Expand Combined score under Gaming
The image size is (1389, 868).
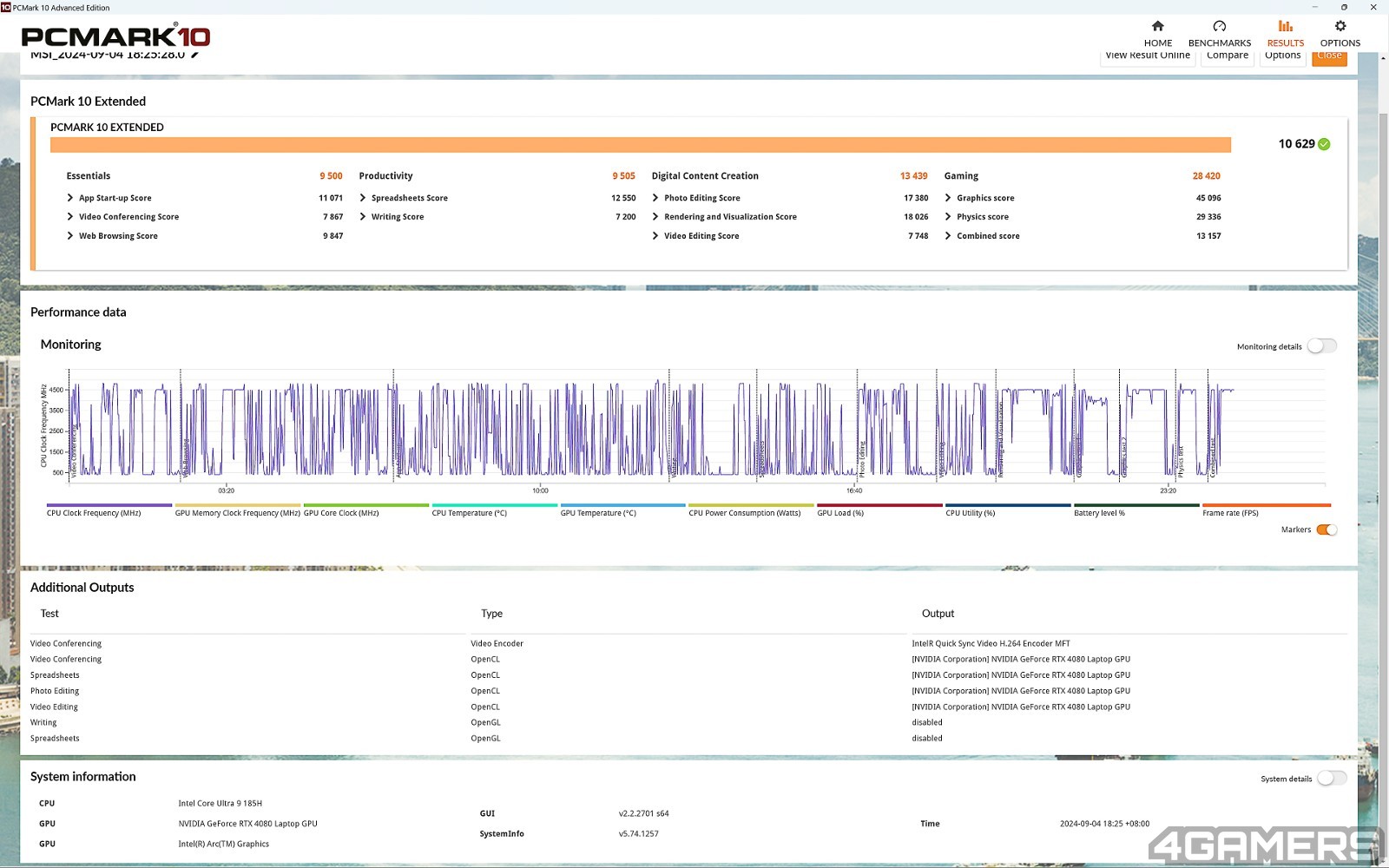[948, 236]
